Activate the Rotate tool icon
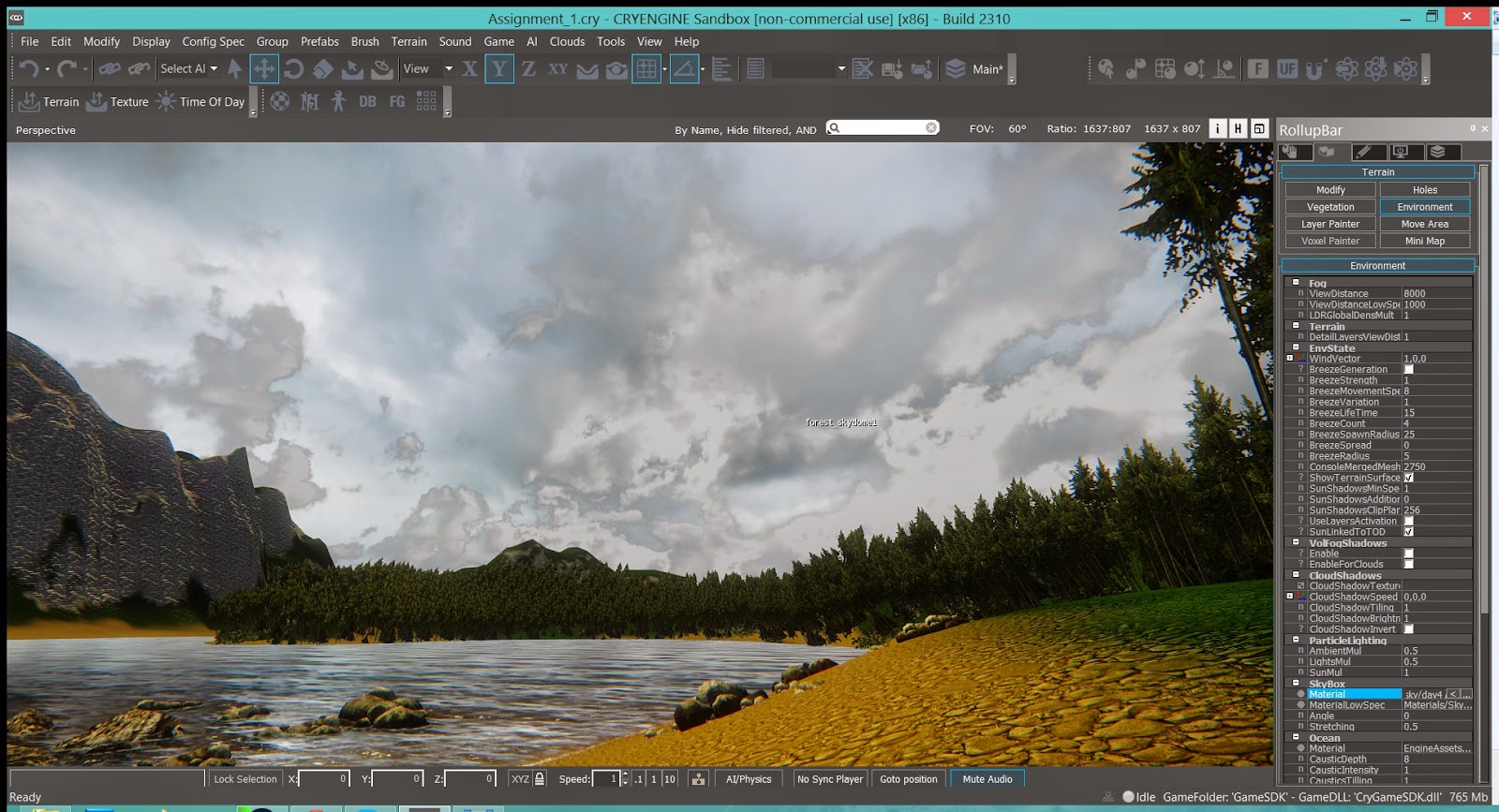The width and height of the screenshot is (1499, 812). [293, 68]
